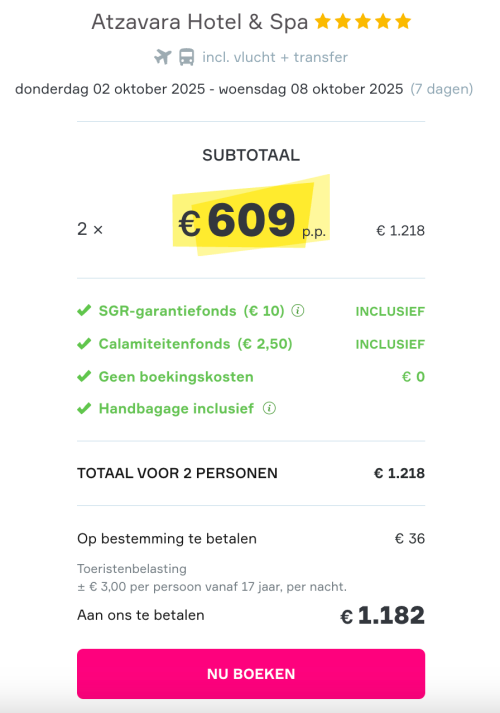Open the Atzavara Hotel & Spa title
This screenshot has height=713, width=500.
coord(200,22)
